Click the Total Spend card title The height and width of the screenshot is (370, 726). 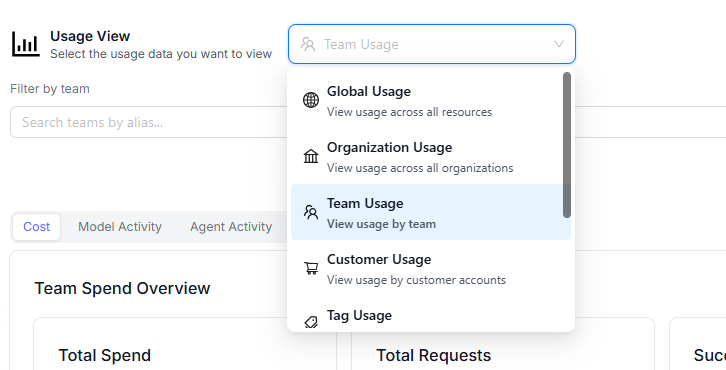click(105, 356)
